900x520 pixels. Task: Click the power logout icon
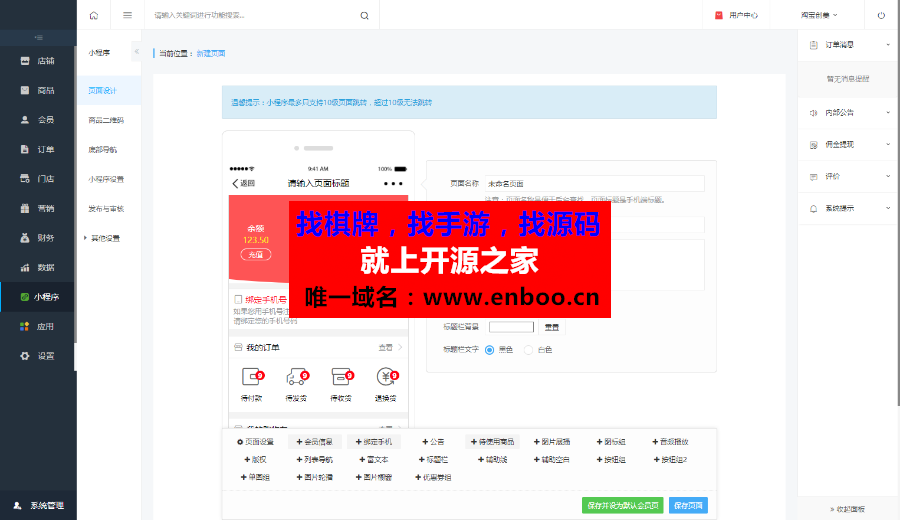point(881,15)
